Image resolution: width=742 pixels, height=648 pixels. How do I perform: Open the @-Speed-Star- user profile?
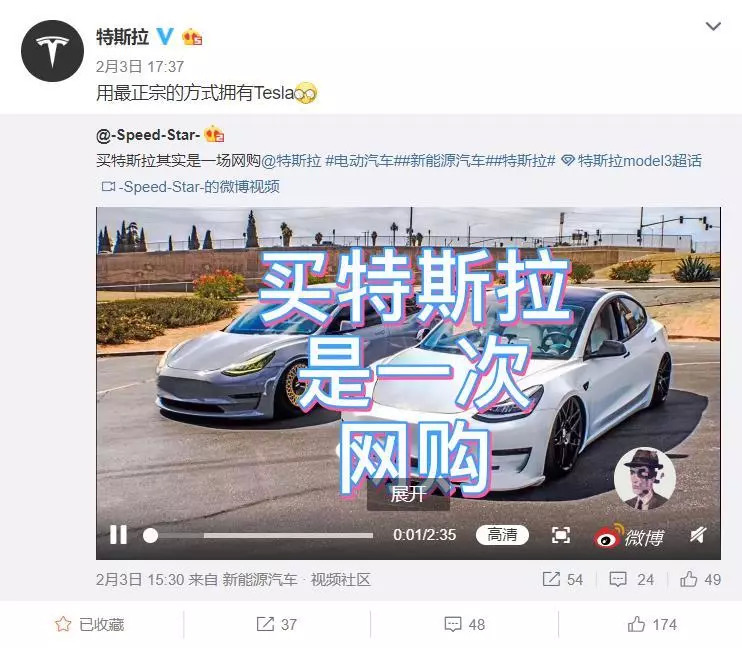[x=148, y=135]
